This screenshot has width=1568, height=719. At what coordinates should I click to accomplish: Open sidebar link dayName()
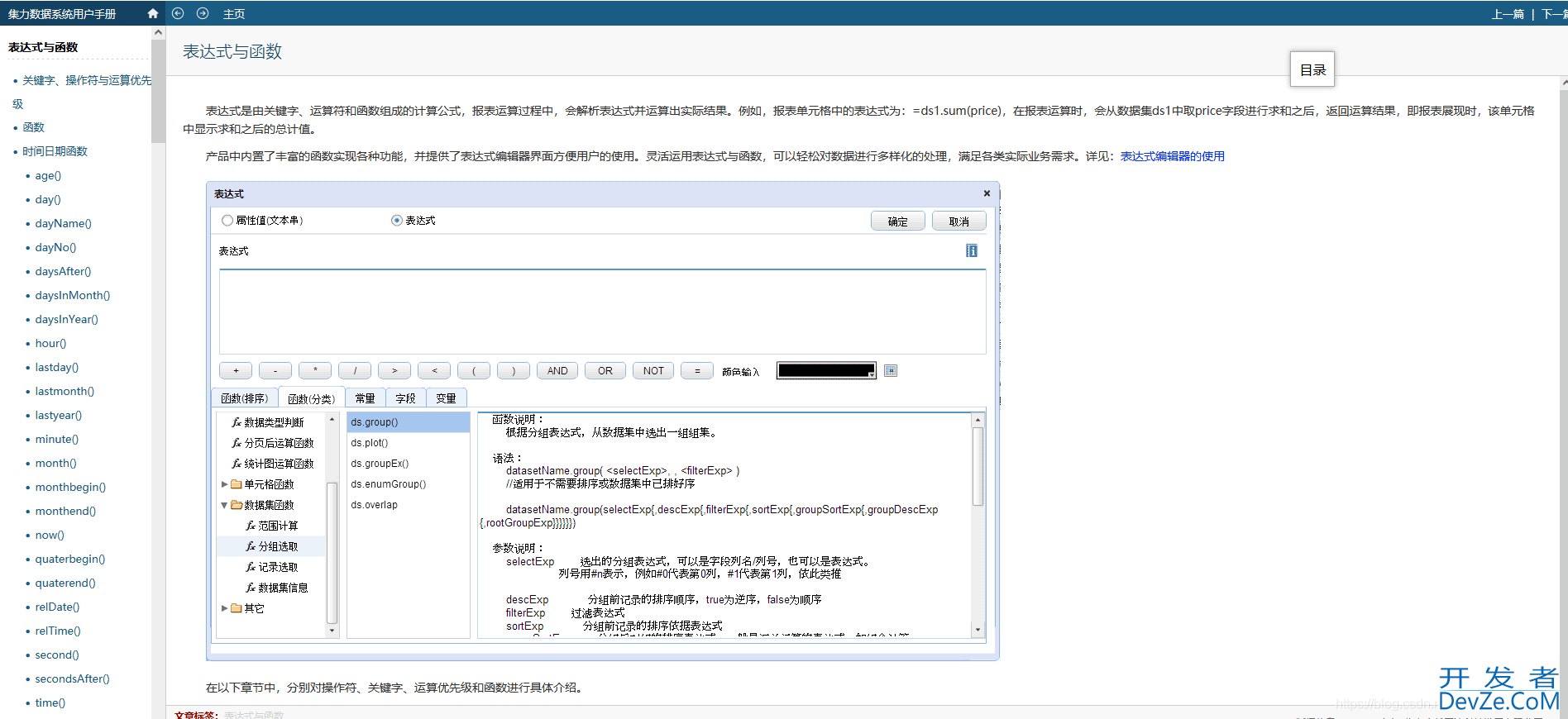click(x=63, y=223)
